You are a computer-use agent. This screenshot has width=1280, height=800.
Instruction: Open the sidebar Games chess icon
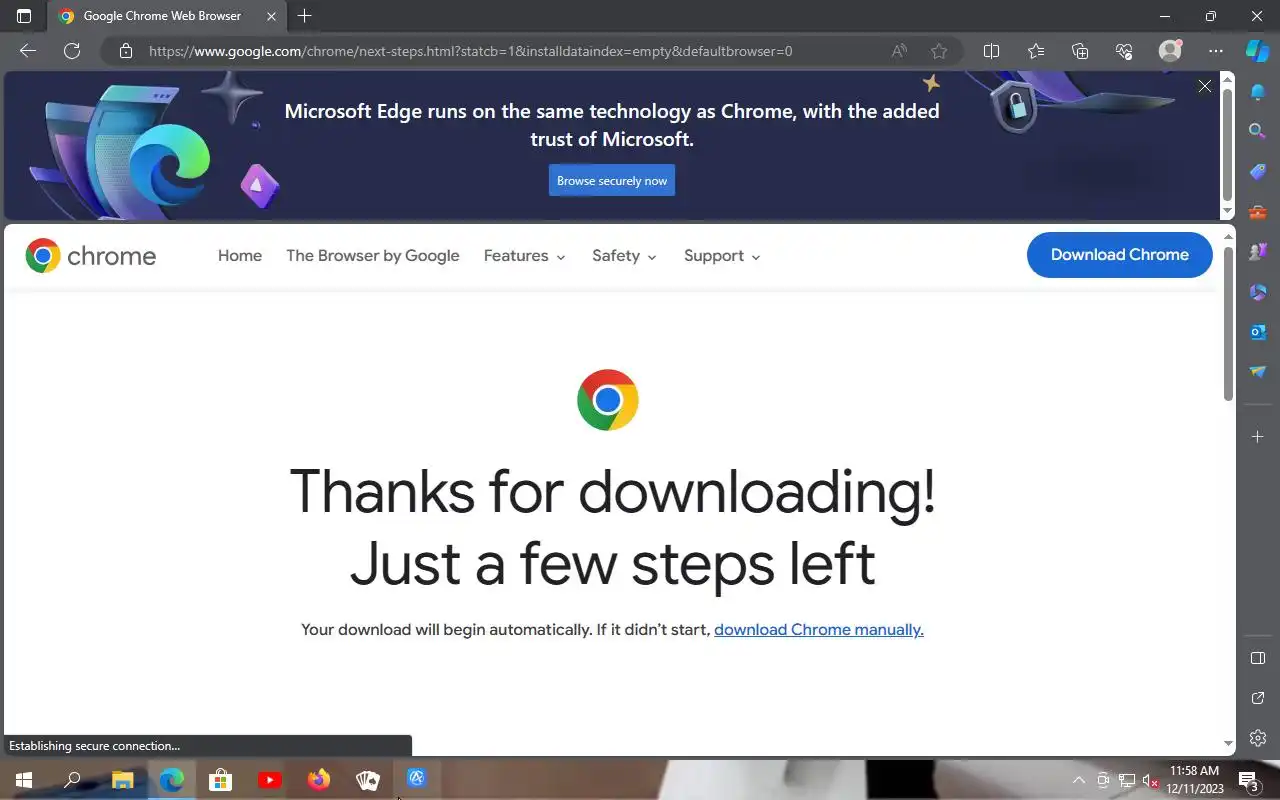pyautogui.click(x=1258, y=252)
